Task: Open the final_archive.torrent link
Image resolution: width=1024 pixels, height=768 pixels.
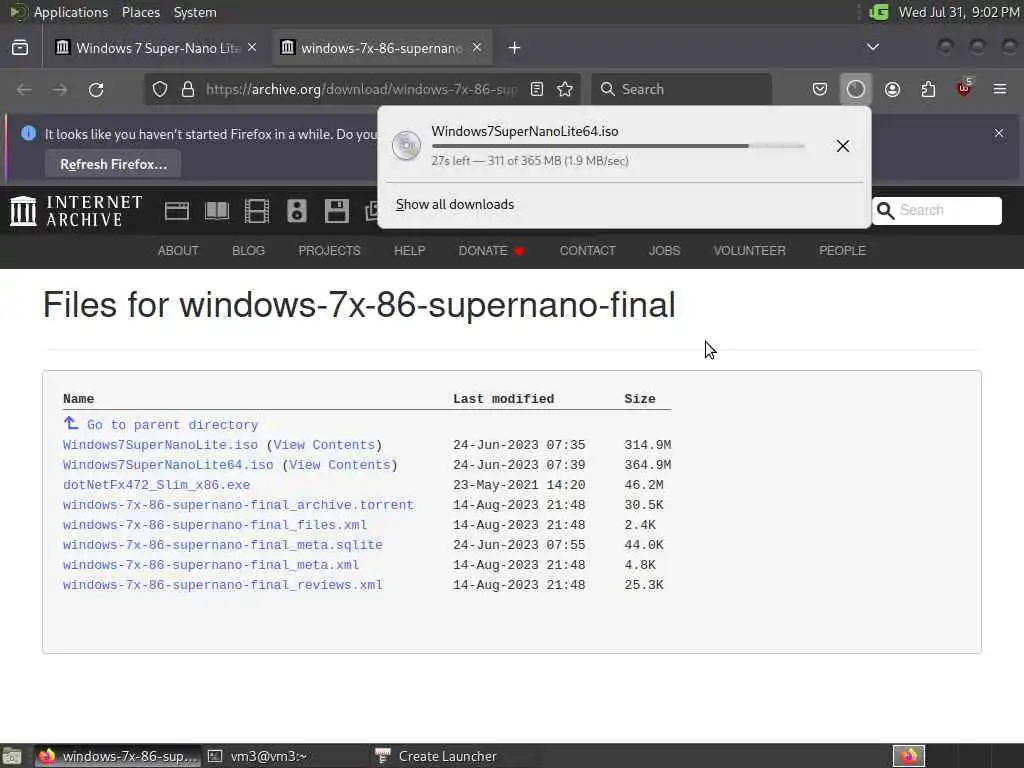Action: (x=238, y=505)
